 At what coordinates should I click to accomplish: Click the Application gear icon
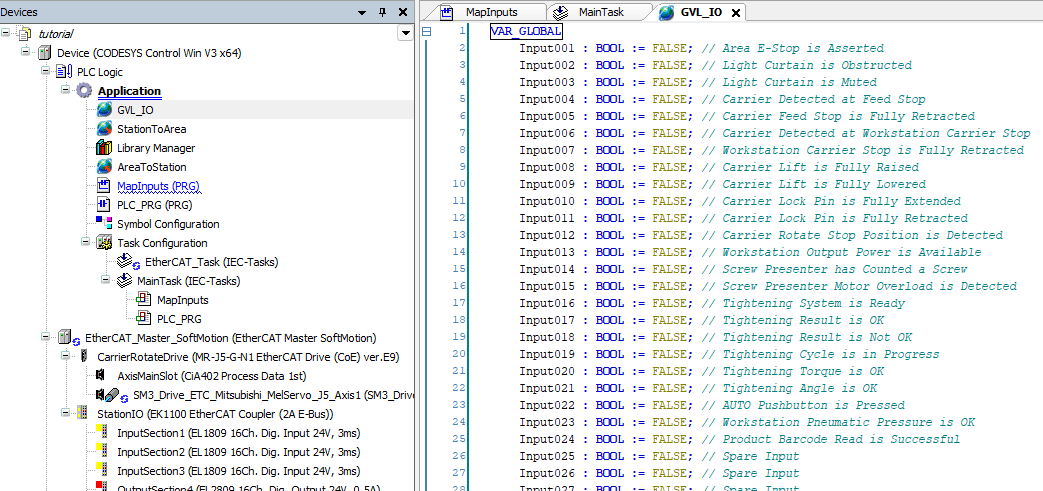point(84,90)
